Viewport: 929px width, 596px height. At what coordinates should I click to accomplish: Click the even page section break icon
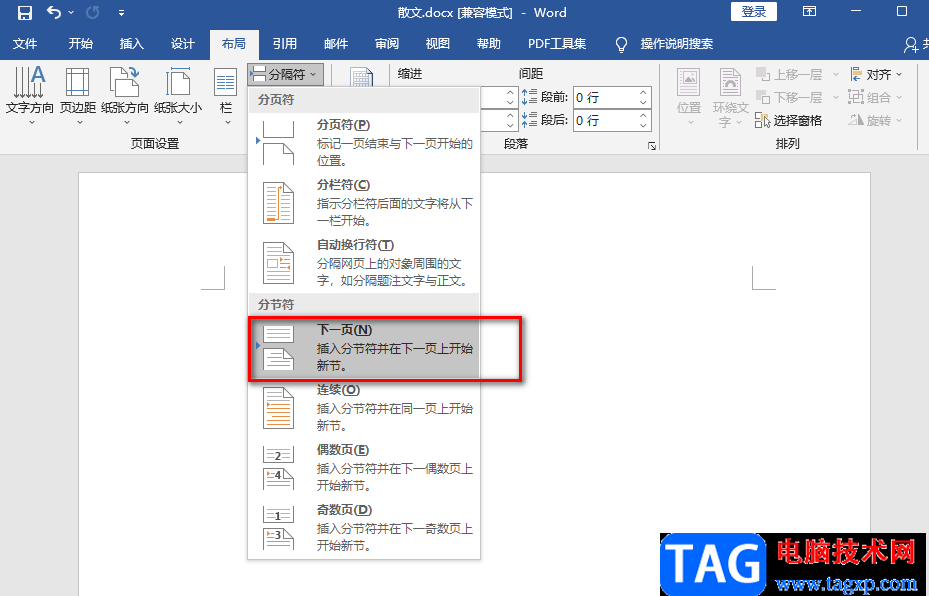(x=278, y=467)
